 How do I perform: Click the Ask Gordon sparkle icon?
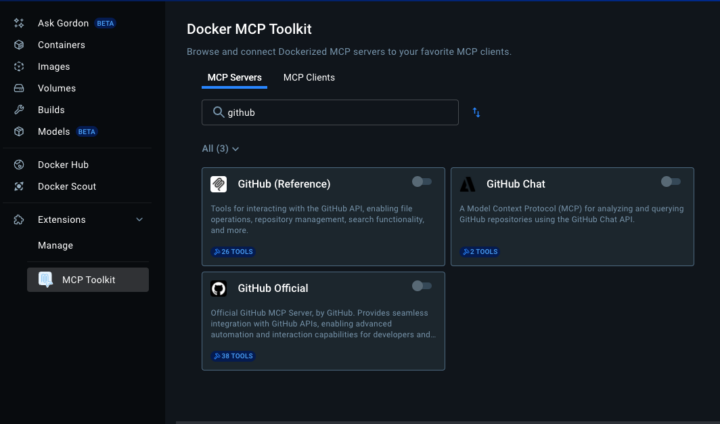click(x=19, y=23)
